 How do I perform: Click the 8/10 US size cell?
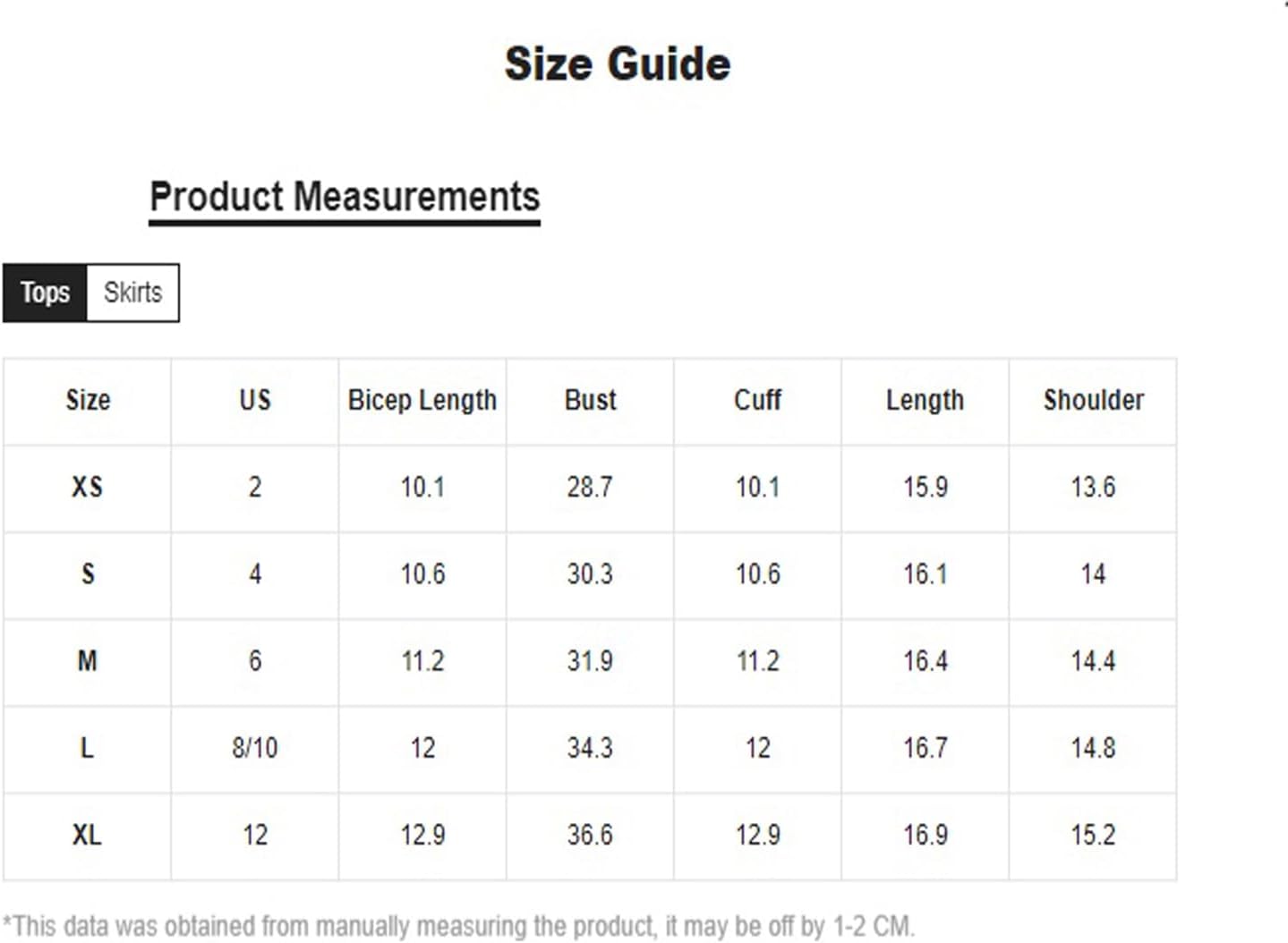(x=255, y=748)
